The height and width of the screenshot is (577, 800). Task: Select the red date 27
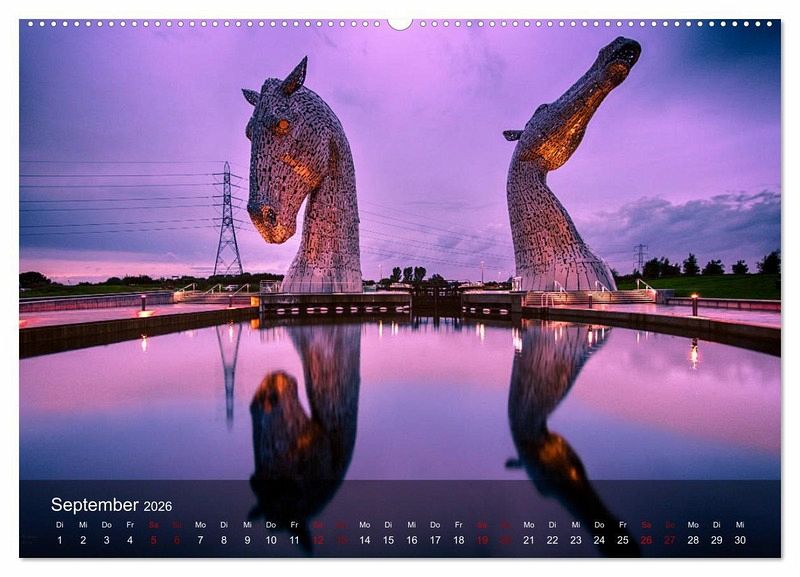[670, 540]
